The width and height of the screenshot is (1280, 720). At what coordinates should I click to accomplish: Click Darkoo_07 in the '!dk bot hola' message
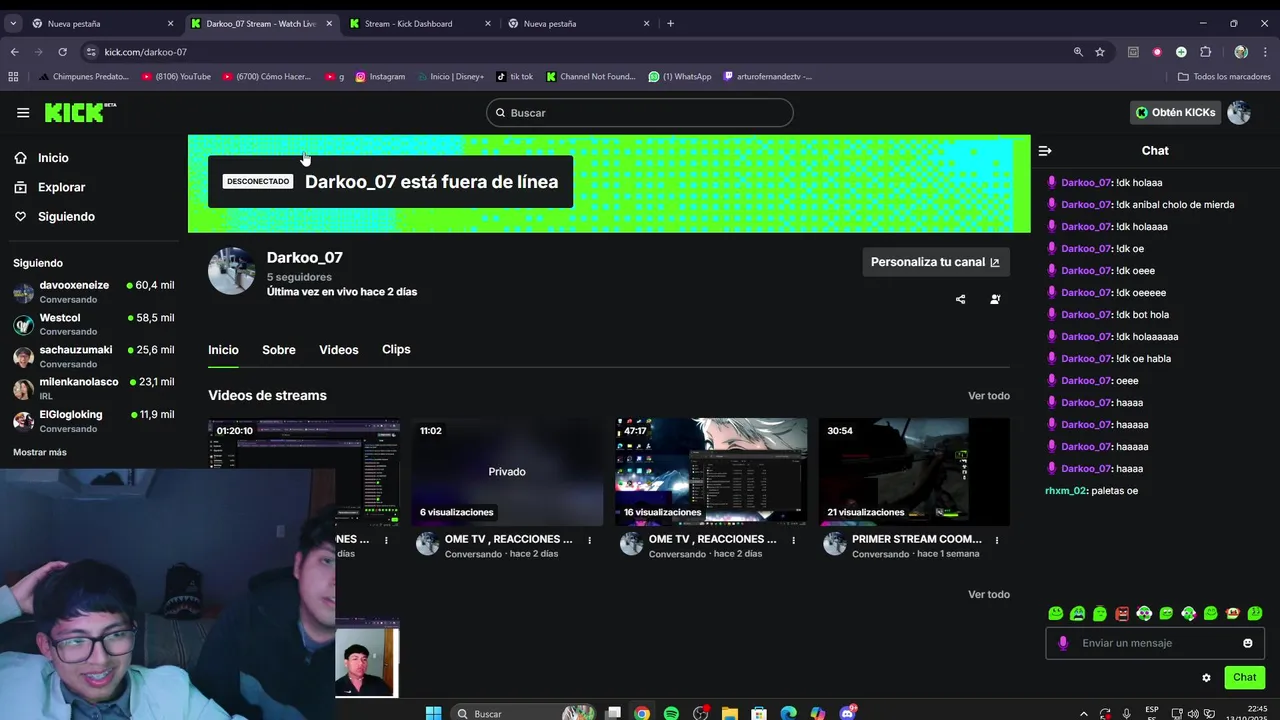[1086, 315]
